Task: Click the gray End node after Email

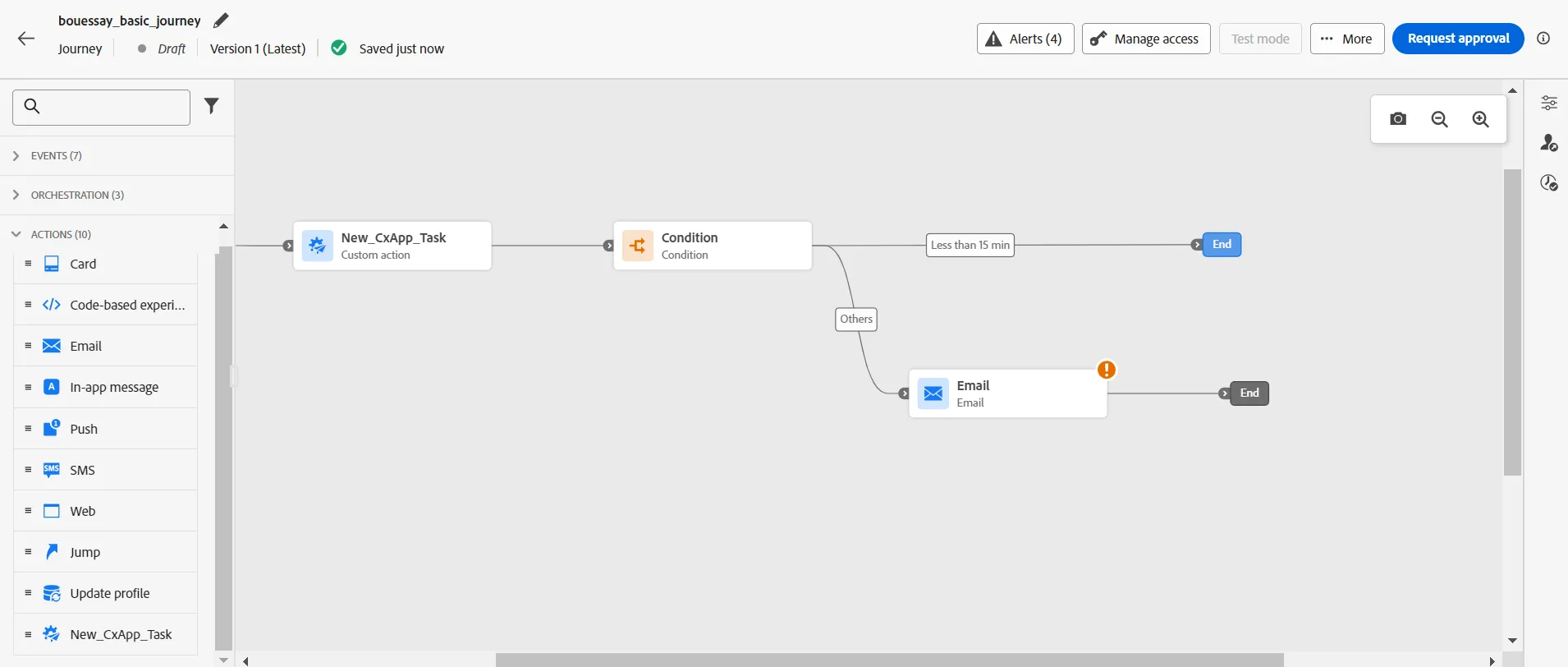Action: click(x=1249, y=393)
